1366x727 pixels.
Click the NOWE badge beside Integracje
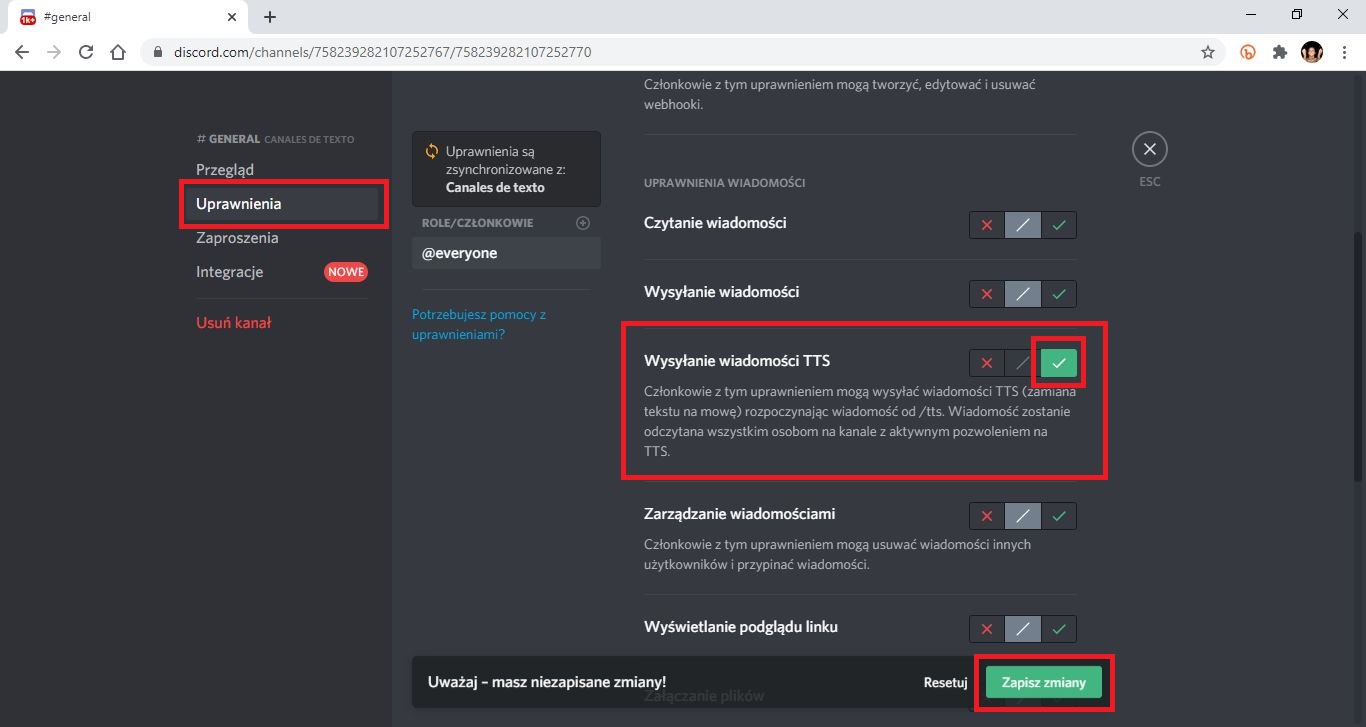coord(346,272)
